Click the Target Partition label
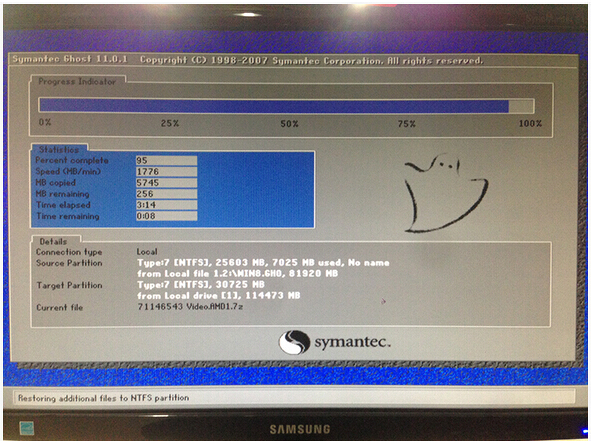The image size is (591, 443). click(69, 285)
